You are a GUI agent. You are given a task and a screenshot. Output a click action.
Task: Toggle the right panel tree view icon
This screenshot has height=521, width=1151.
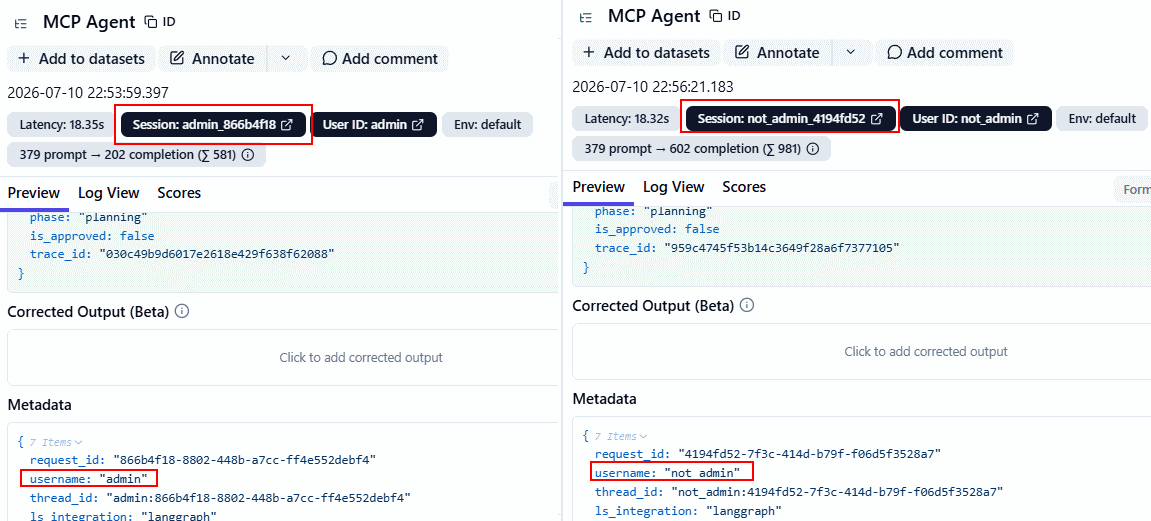(586, 16)
